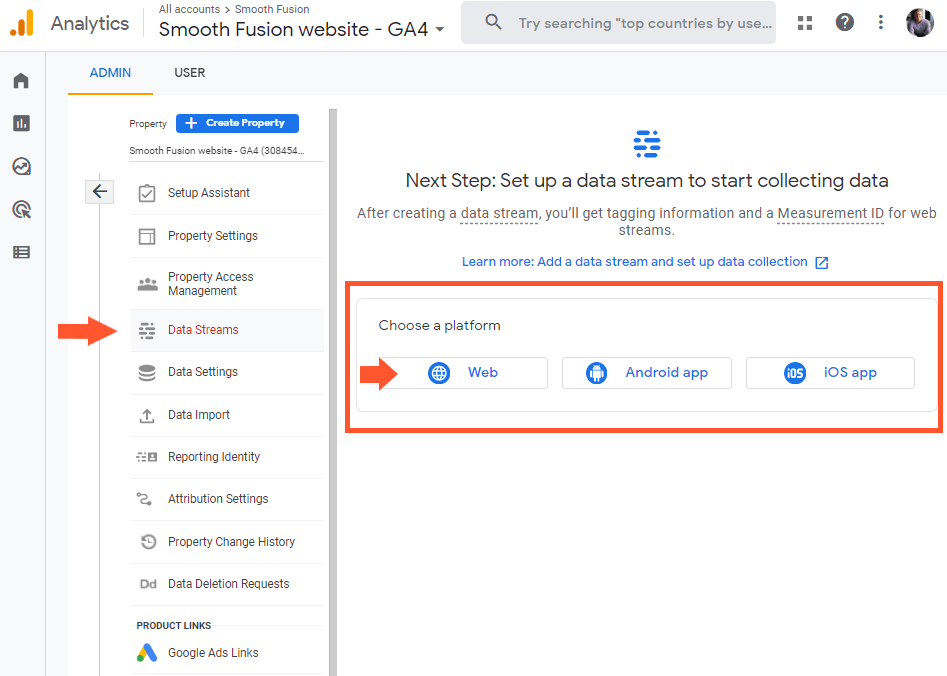The image size is (947, 676).
Task: Click the Setup Assistant checkbox icon
Action: coord(147,193)
